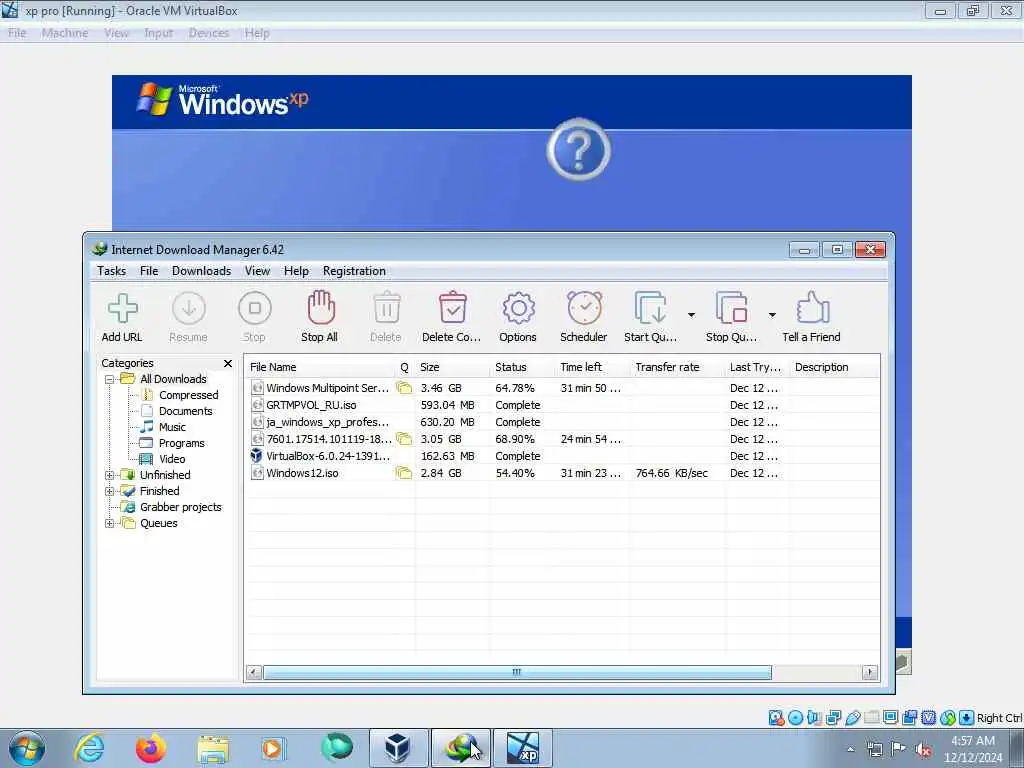Select the GRTMPVOL_RU.iso download
The image size is (1024, 768).
(x=562, y=405)
